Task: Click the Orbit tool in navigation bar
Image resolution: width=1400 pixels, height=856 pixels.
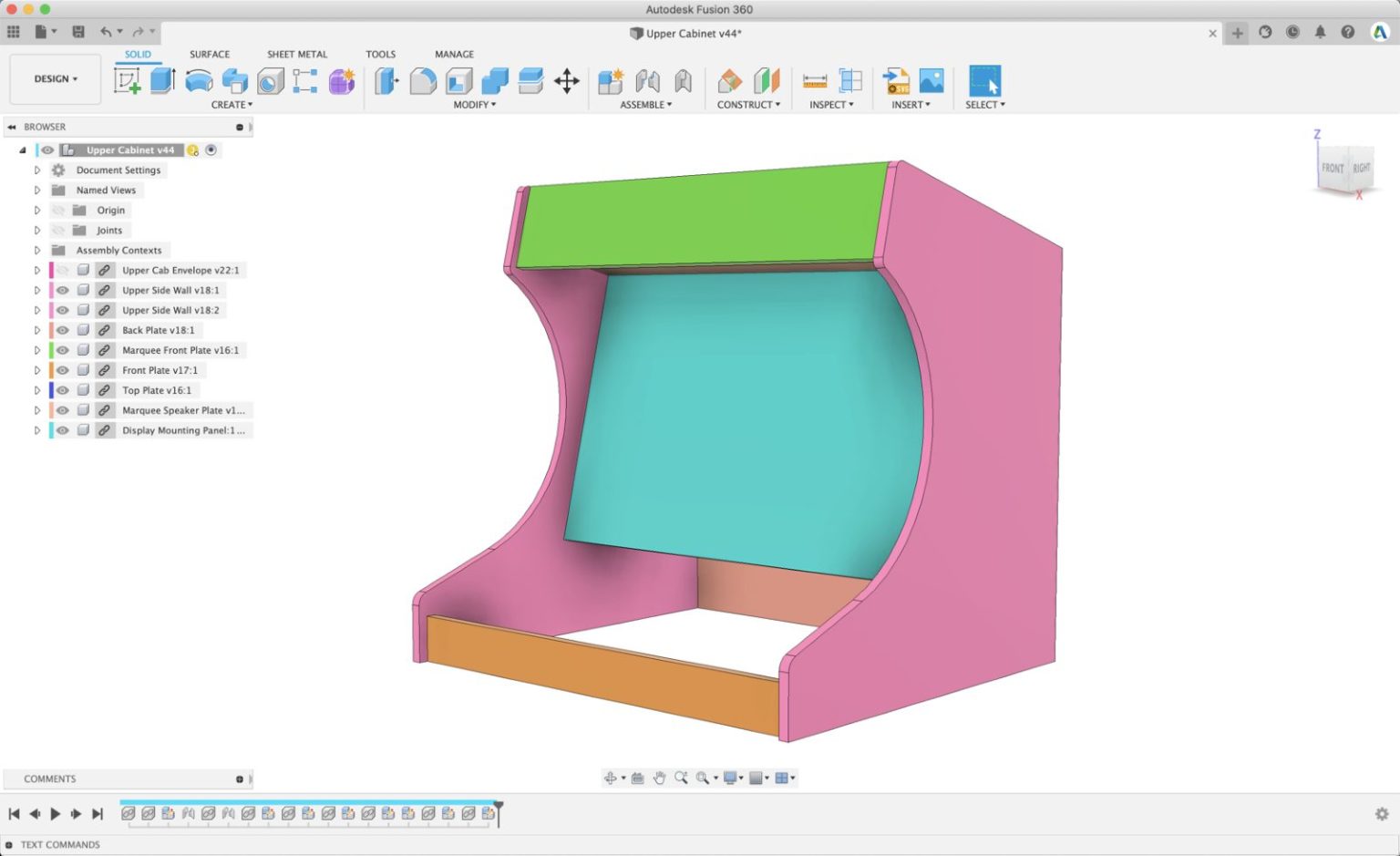Action: (x=612, y=778)
